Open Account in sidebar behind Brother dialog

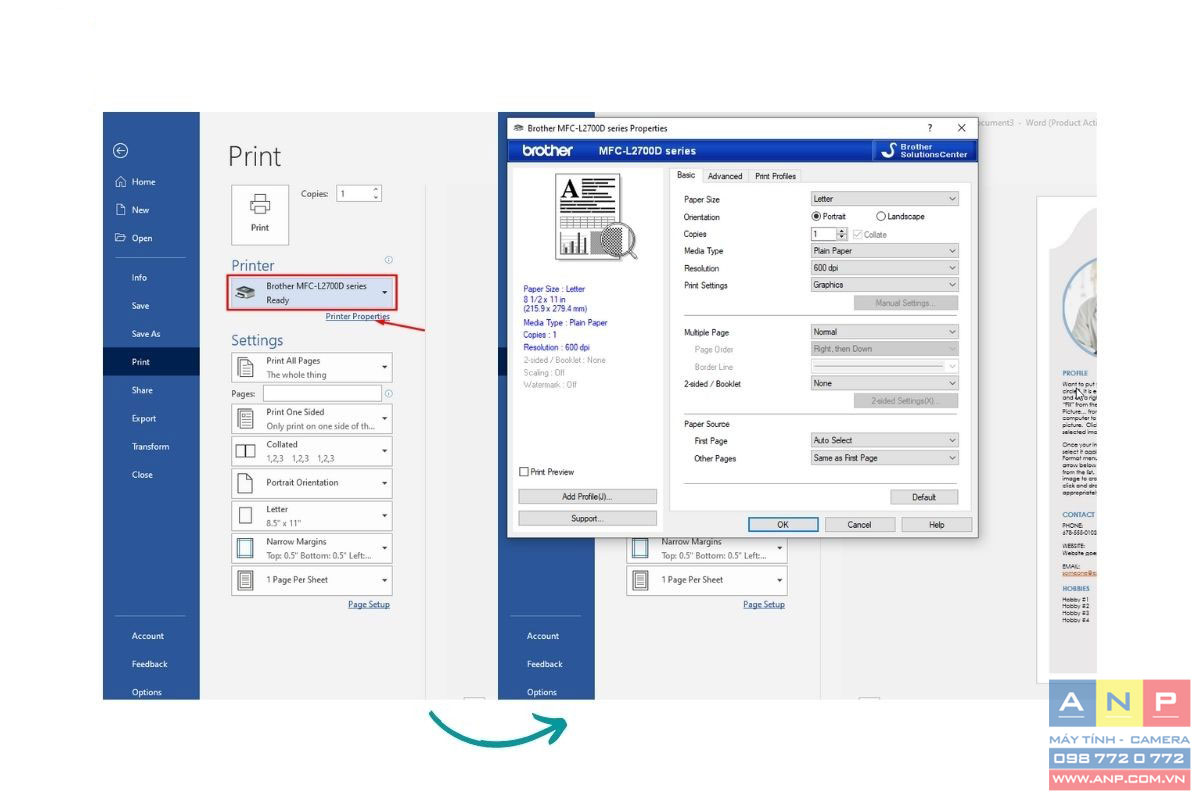[x=543, y=636]
